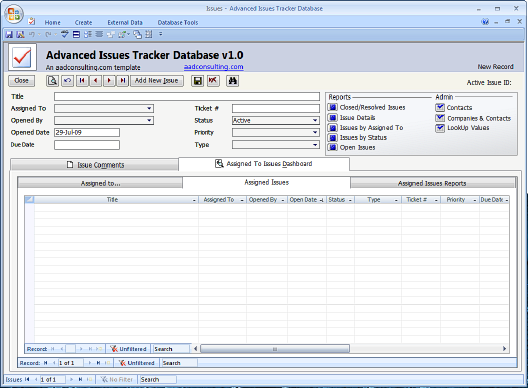The height and width of the screenshot is (388, 528).
Task: Expand the Type dropdown
Action: (315, 145)
